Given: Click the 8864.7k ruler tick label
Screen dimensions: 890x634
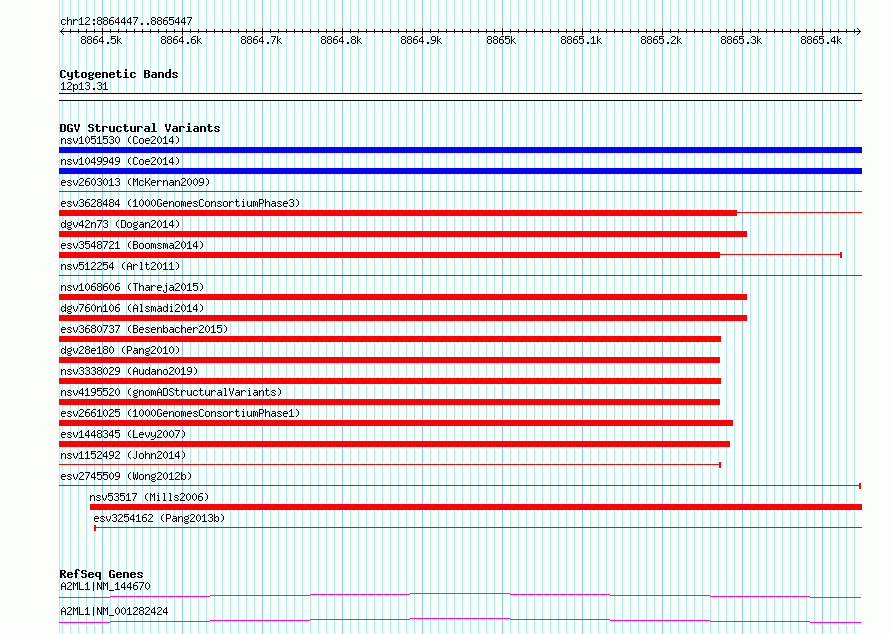Looking at the screenshot, I should (261, 40).
